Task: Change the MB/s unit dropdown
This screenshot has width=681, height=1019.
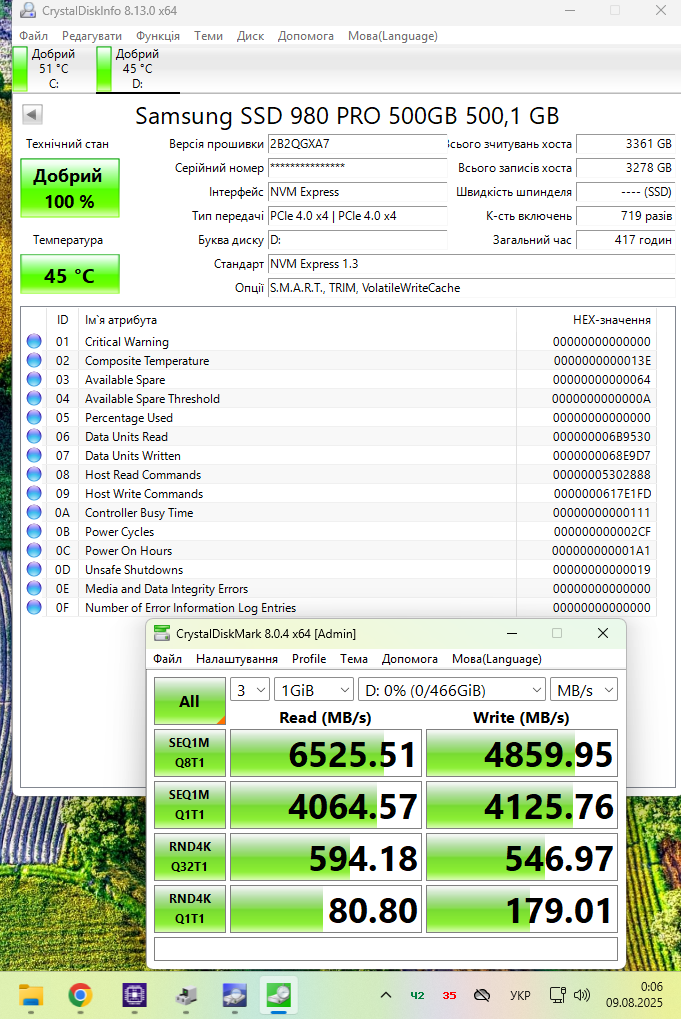Action: [584, 690]
